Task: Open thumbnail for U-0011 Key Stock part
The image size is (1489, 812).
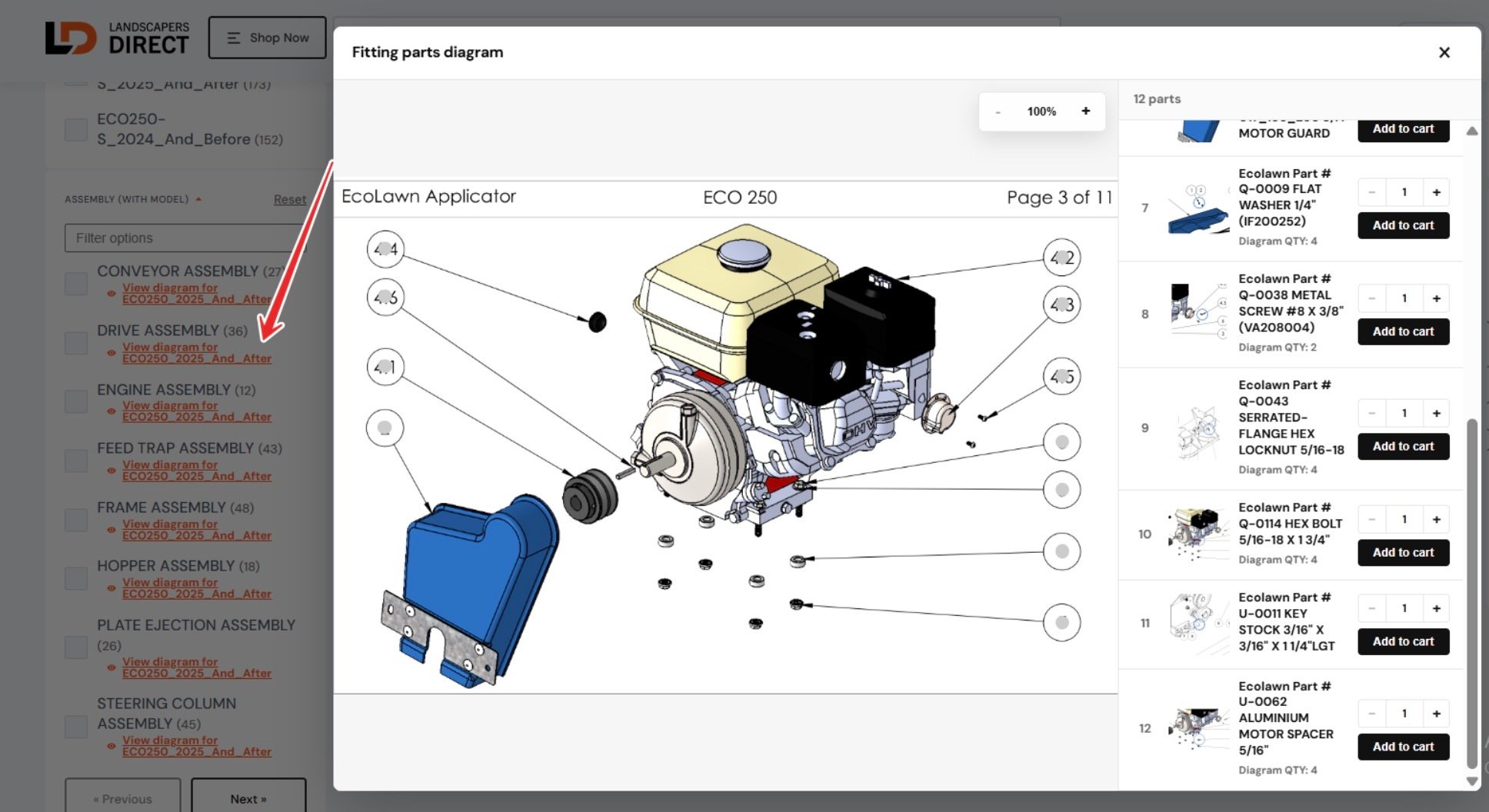Action: (1198, 623)
